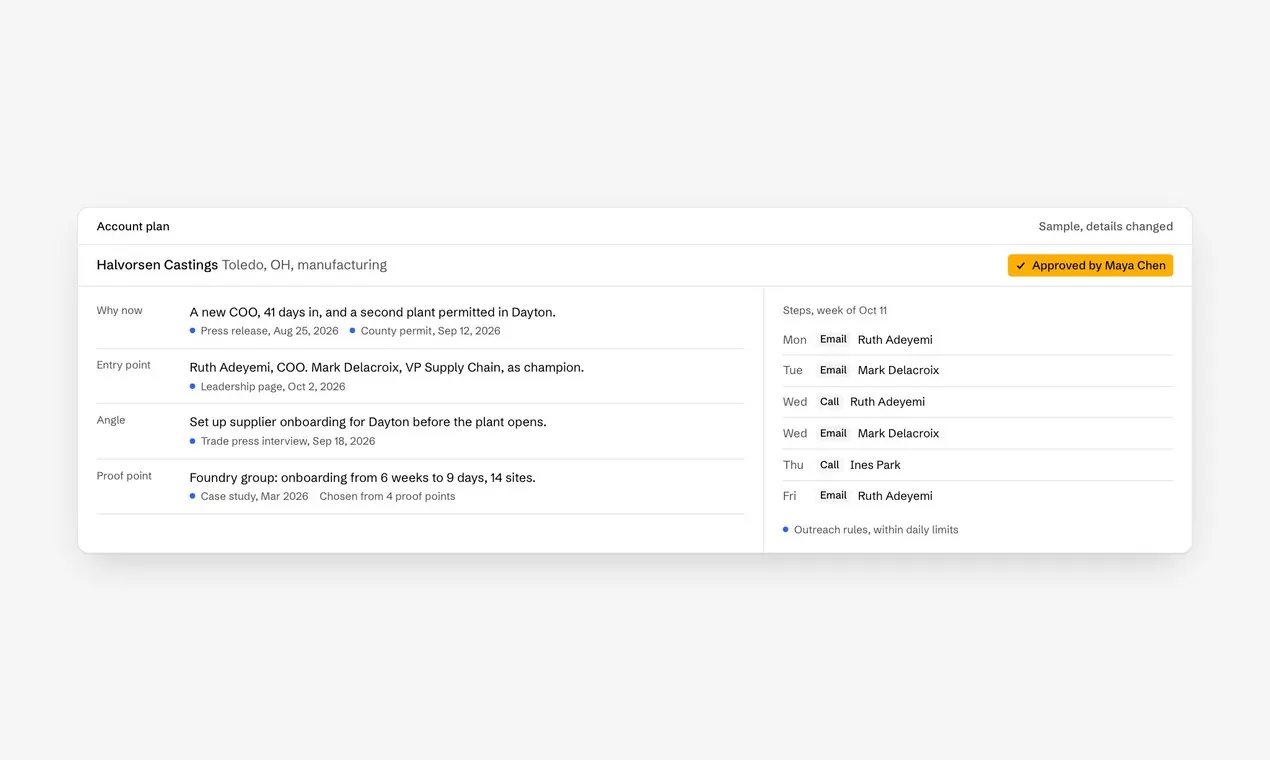Click "Toledo, OH, manufacturing" company descriptor
The image size is (1270, 760).
tap(304, 265)
